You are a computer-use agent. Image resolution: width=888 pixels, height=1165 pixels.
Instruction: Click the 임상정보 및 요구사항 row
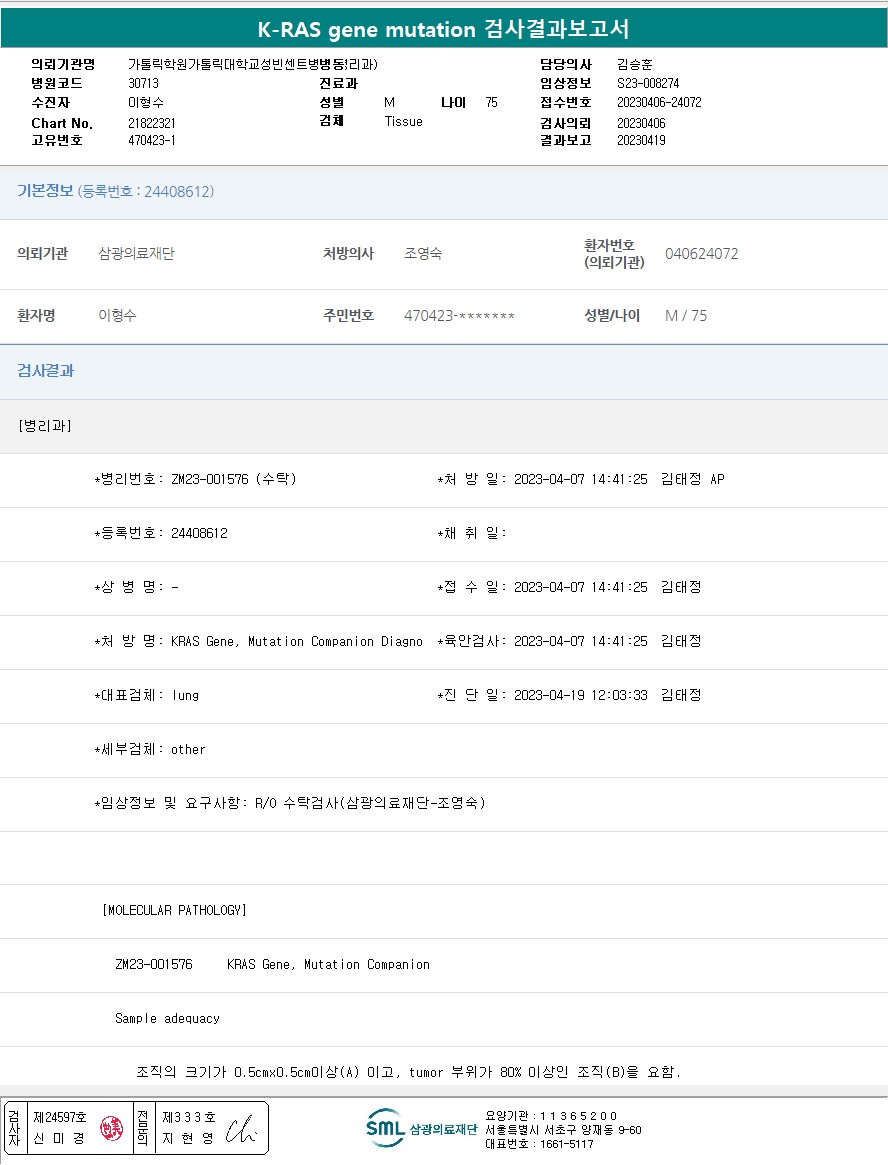(290, 803)
